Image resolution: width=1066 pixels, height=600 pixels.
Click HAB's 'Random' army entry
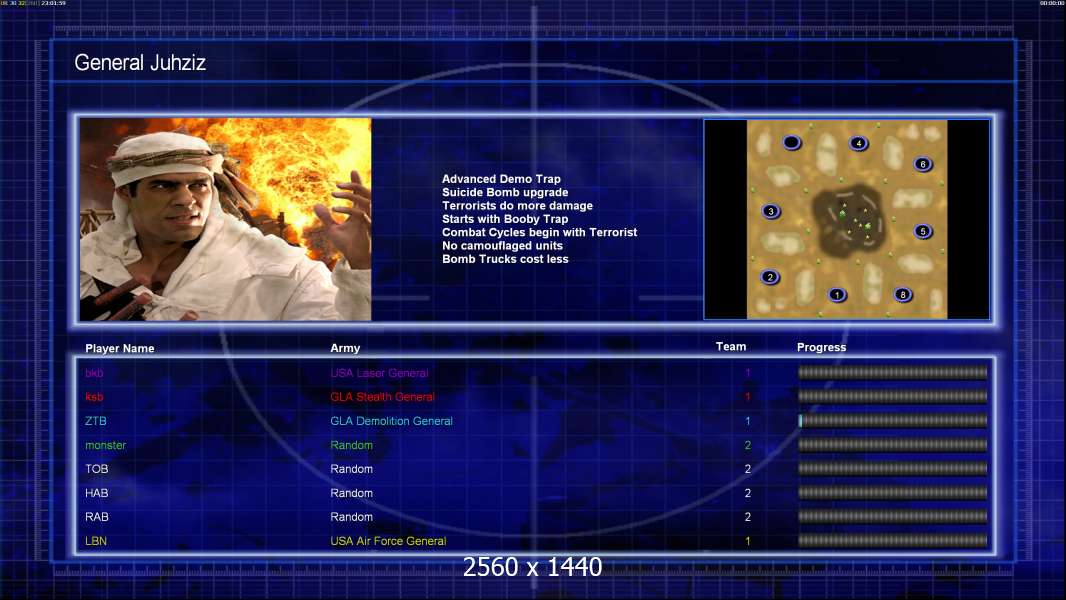click(x=351, y=493)
